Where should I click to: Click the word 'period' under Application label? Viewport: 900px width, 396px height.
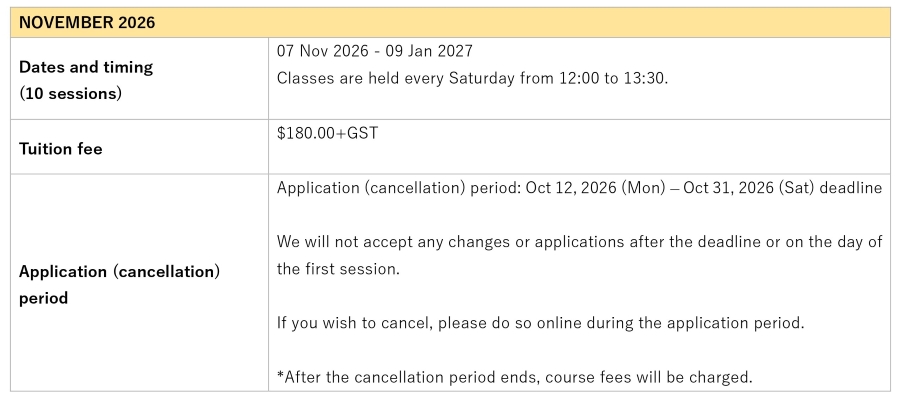coord(44,298)
